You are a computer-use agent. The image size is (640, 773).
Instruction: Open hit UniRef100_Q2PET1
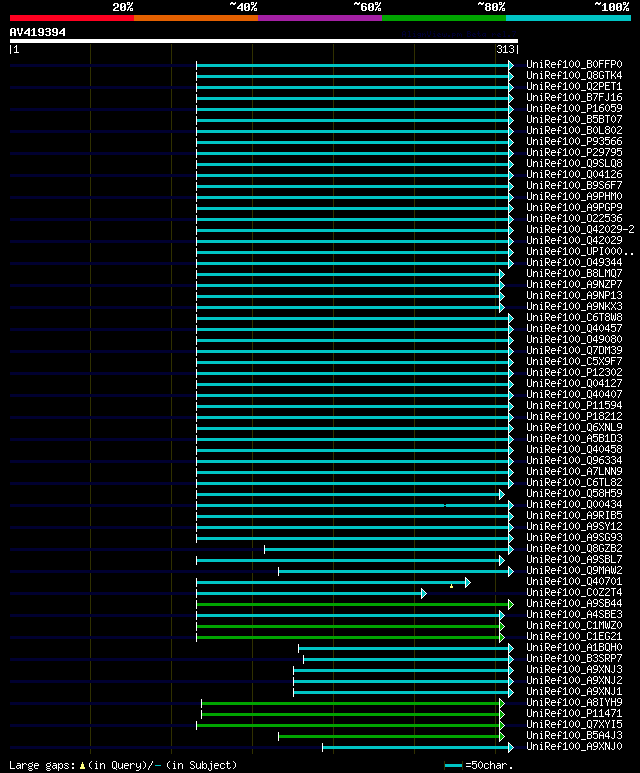pyautogui.click(x=574, y=86)
